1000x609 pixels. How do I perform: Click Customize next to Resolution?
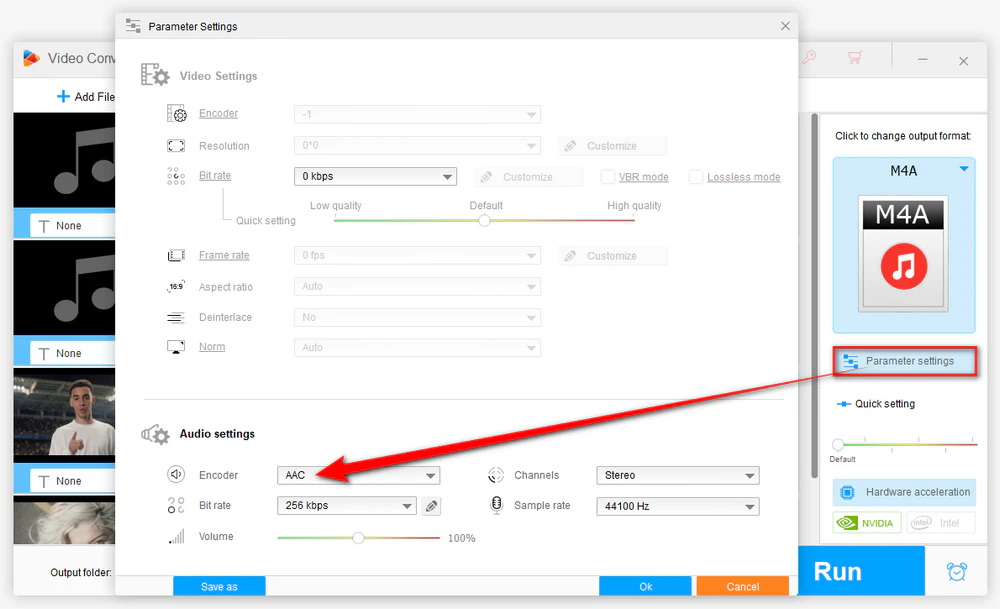612,146
